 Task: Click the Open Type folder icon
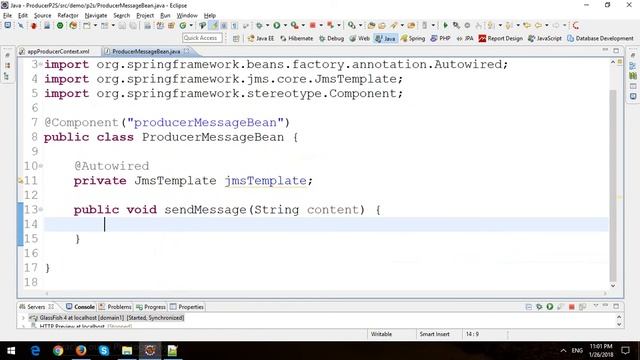(x=371, y=25)
